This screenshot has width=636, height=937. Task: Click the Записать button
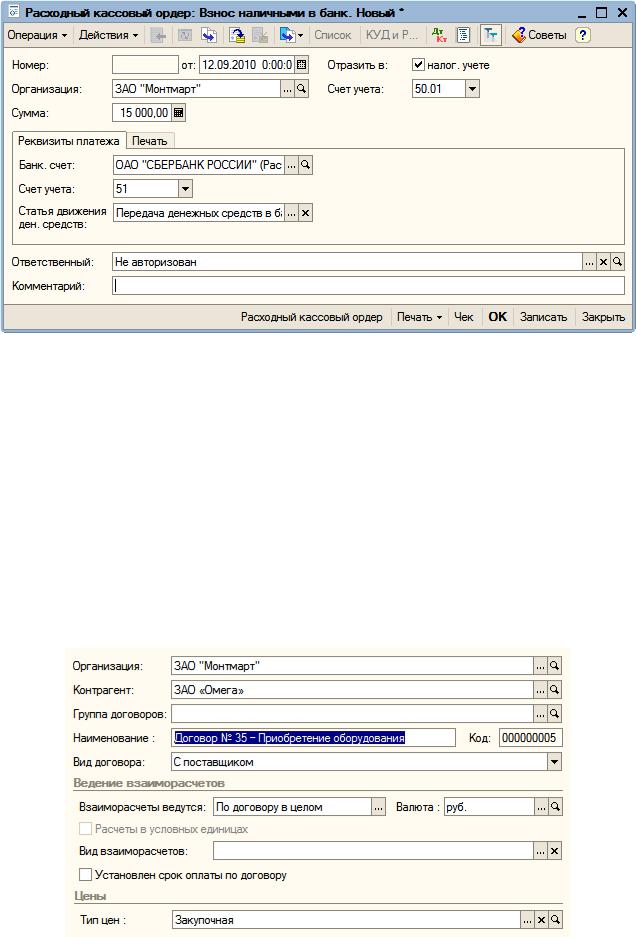click(543, 317)
